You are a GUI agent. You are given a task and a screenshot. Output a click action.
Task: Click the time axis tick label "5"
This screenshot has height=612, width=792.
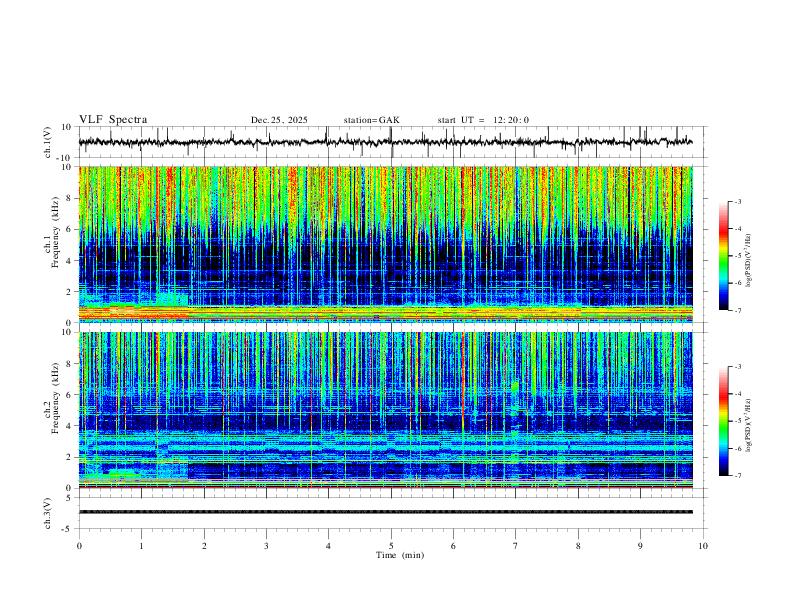pos(391,546)
